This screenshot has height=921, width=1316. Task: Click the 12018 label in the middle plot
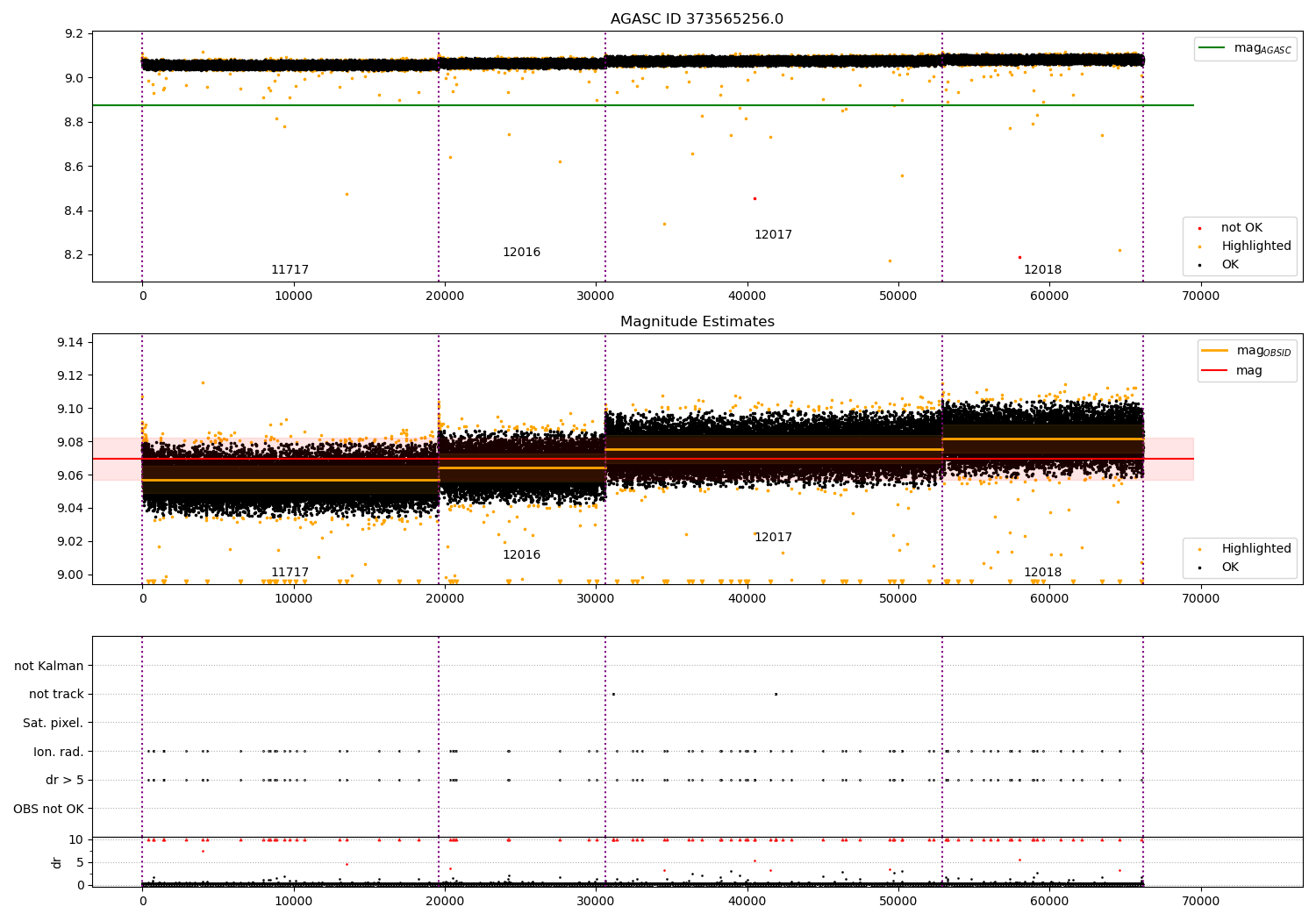coord(1042,573)
